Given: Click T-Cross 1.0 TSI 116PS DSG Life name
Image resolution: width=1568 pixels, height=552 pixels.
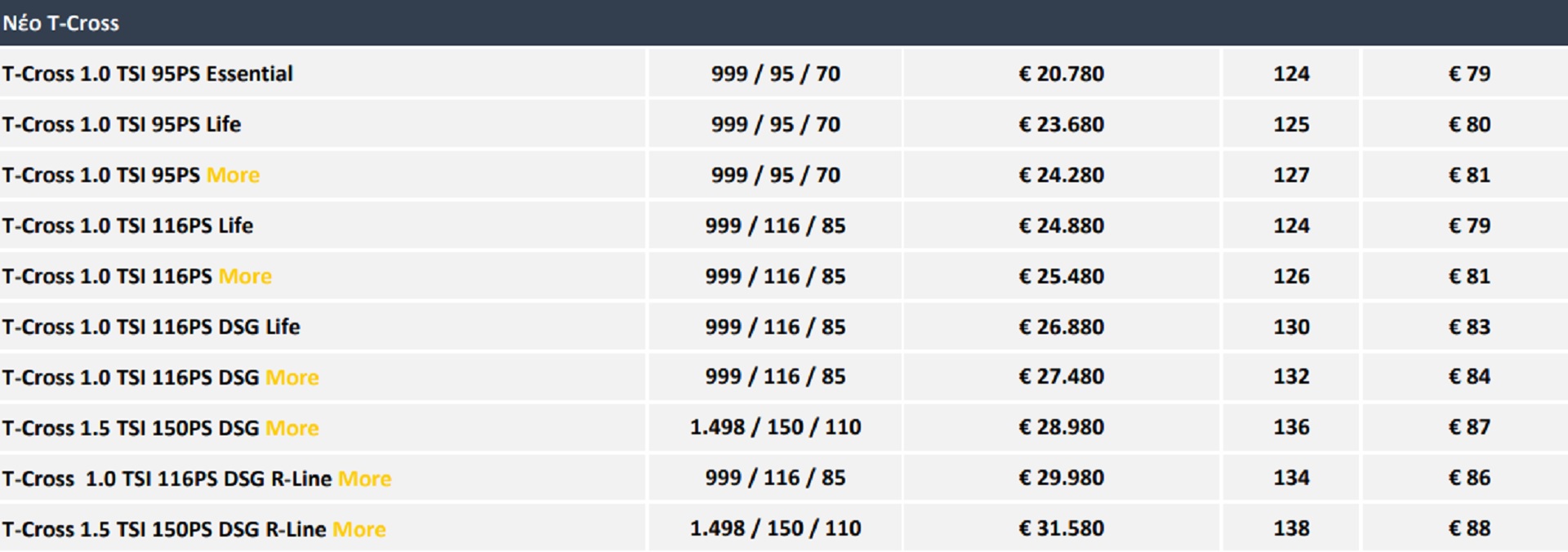Looking at the screenshot, I should pyautogui.click(x=151, y=327).
